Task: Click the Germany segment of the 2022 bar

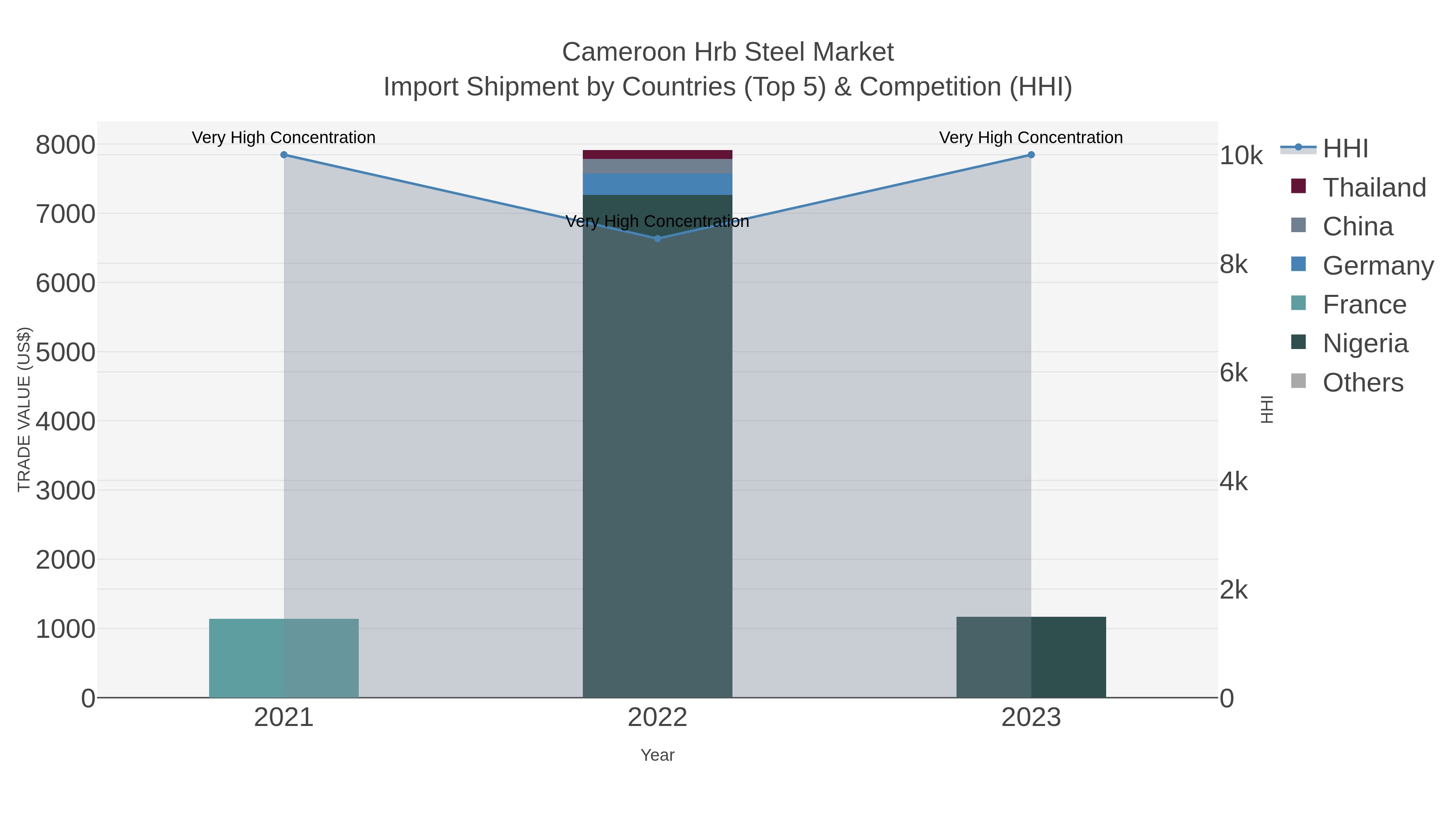Action: point(657,184)
